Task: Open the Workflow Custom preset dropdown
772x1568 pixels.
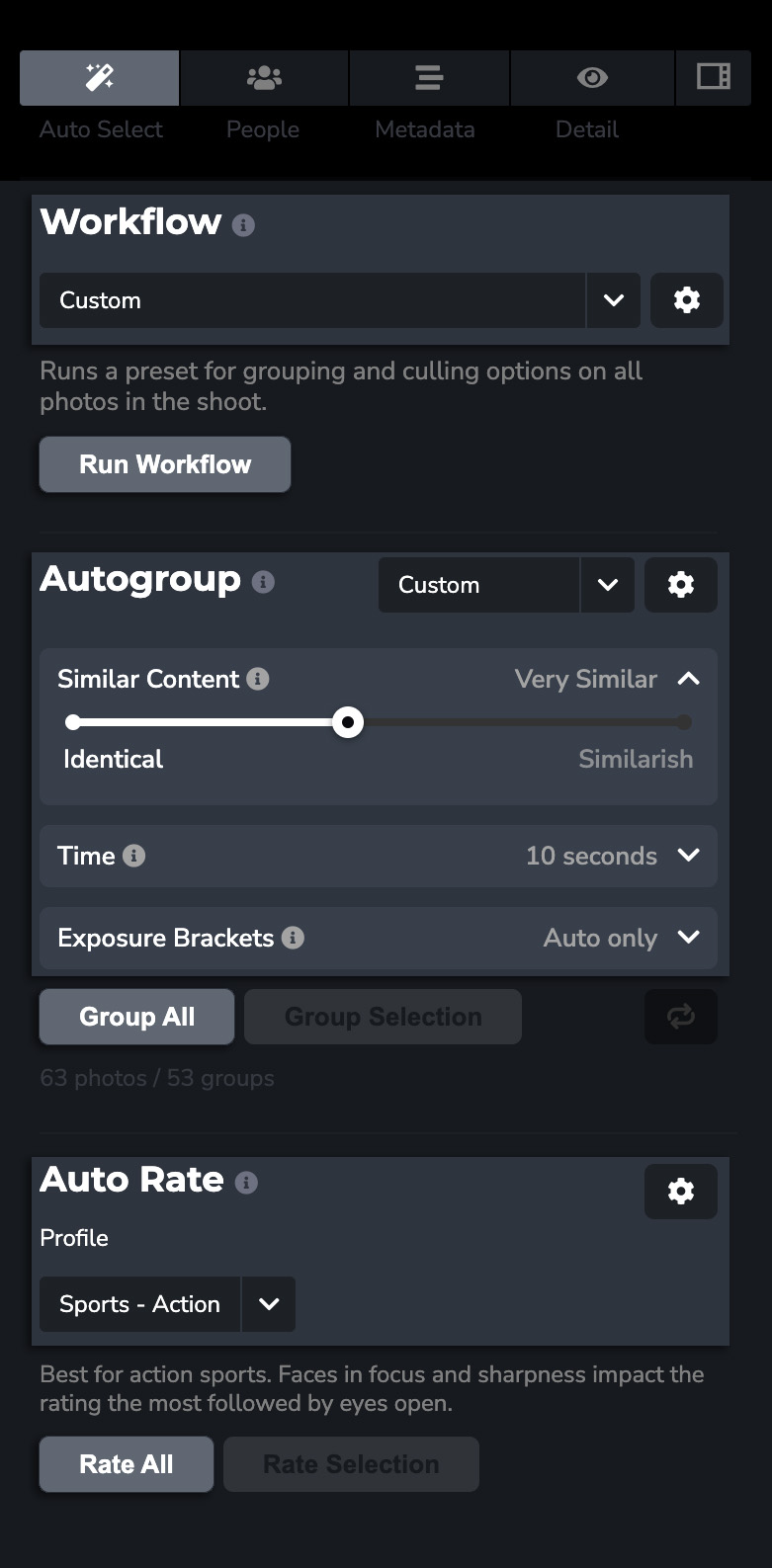Action: coord(613,300)
